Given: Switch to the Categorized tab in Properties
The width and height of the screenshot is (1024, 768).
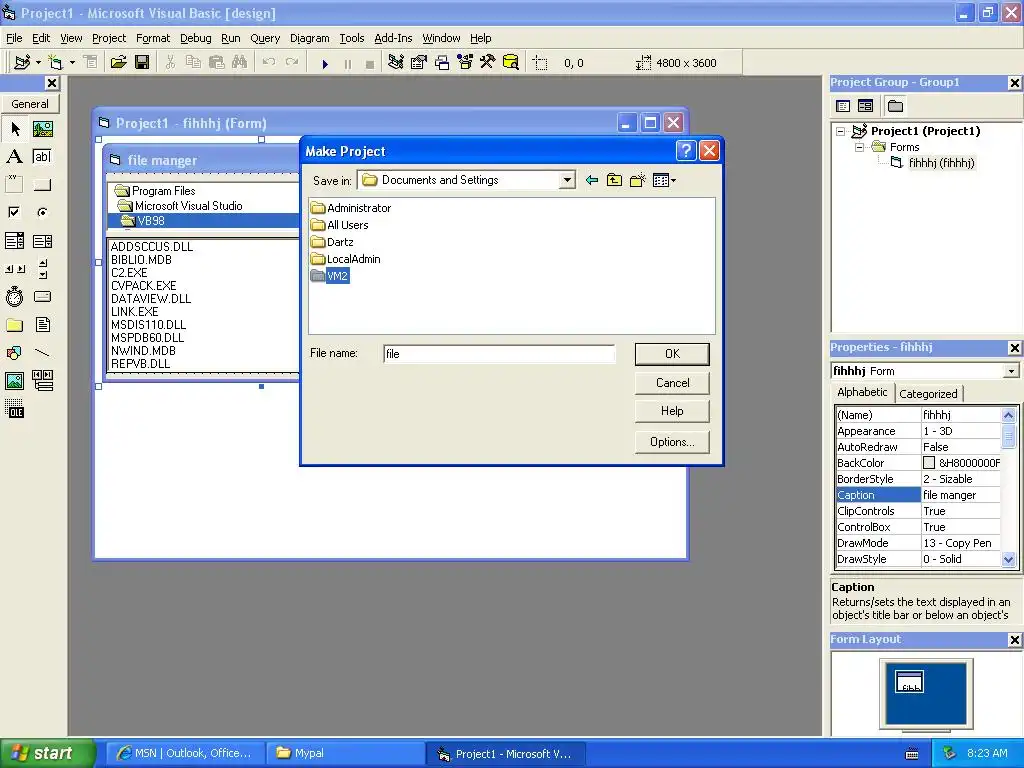Looking at the screenshot, I should (927, 394).
